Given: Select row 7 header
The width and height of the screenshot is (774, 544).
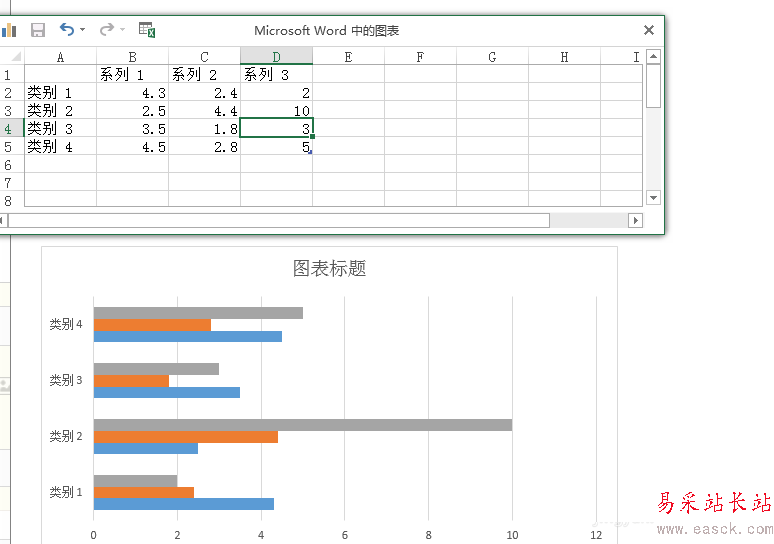Looking at the screenshot, I should tap(11, 183).
